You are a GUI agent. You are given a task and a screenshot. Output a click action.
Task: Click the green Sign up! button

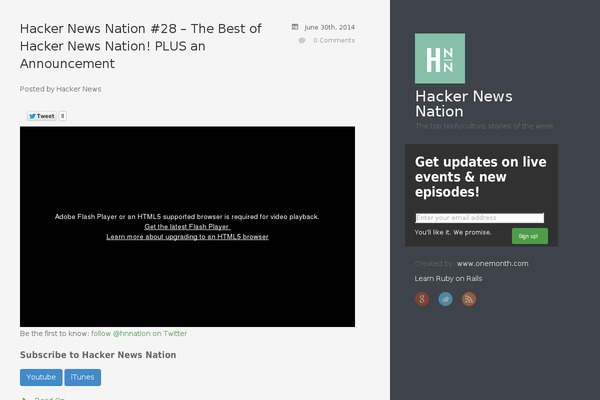click(x=530, y=236)
